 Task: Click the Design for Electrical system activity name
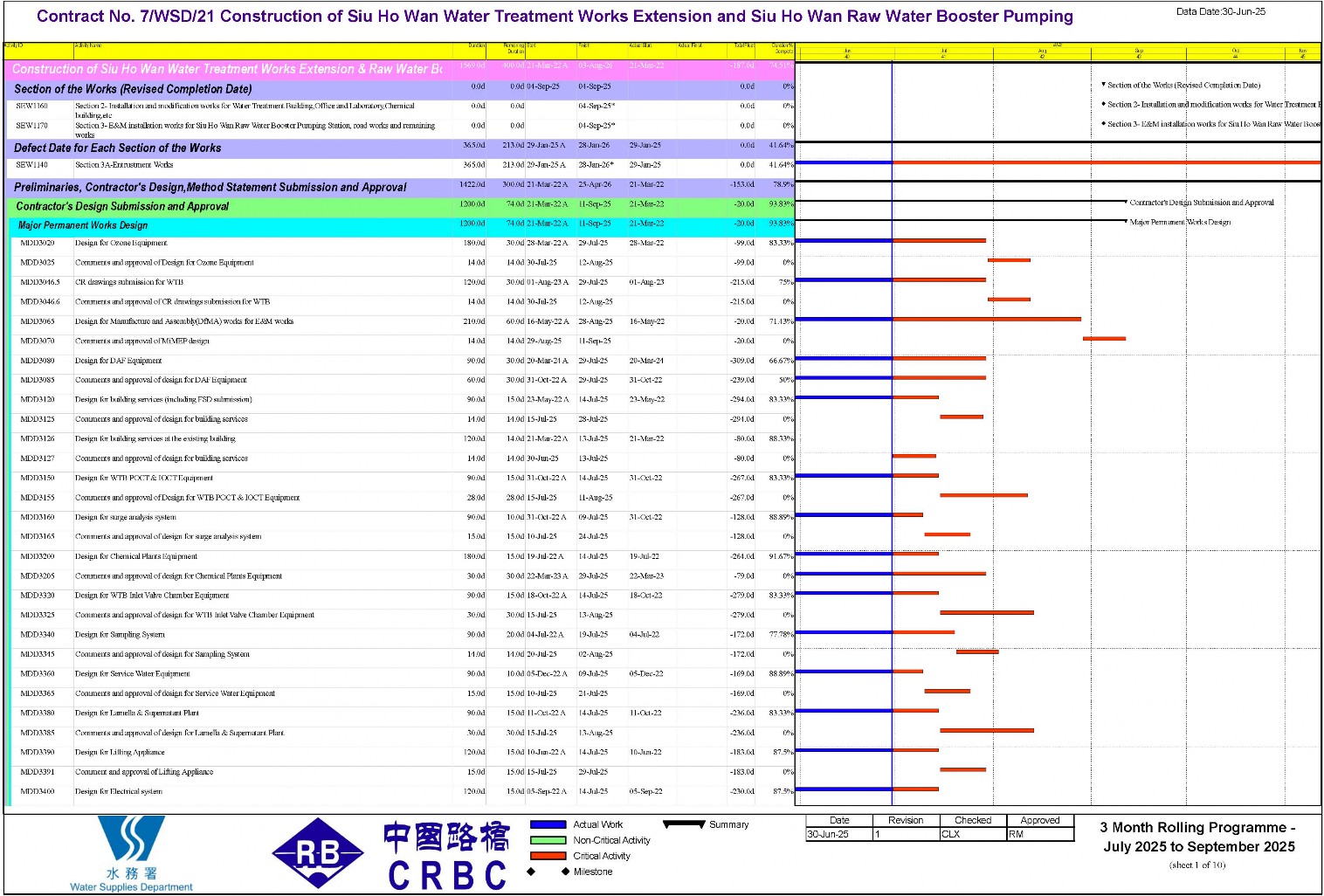[119, 791]
